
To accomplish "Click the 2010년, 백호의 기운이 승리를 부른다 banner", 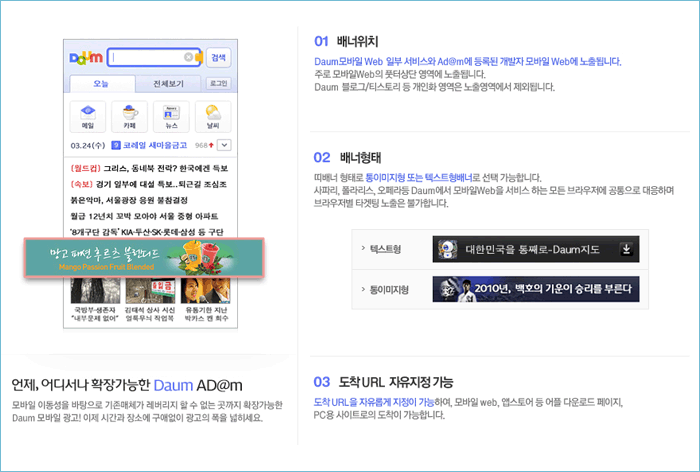I will click(x=536, y=289).
